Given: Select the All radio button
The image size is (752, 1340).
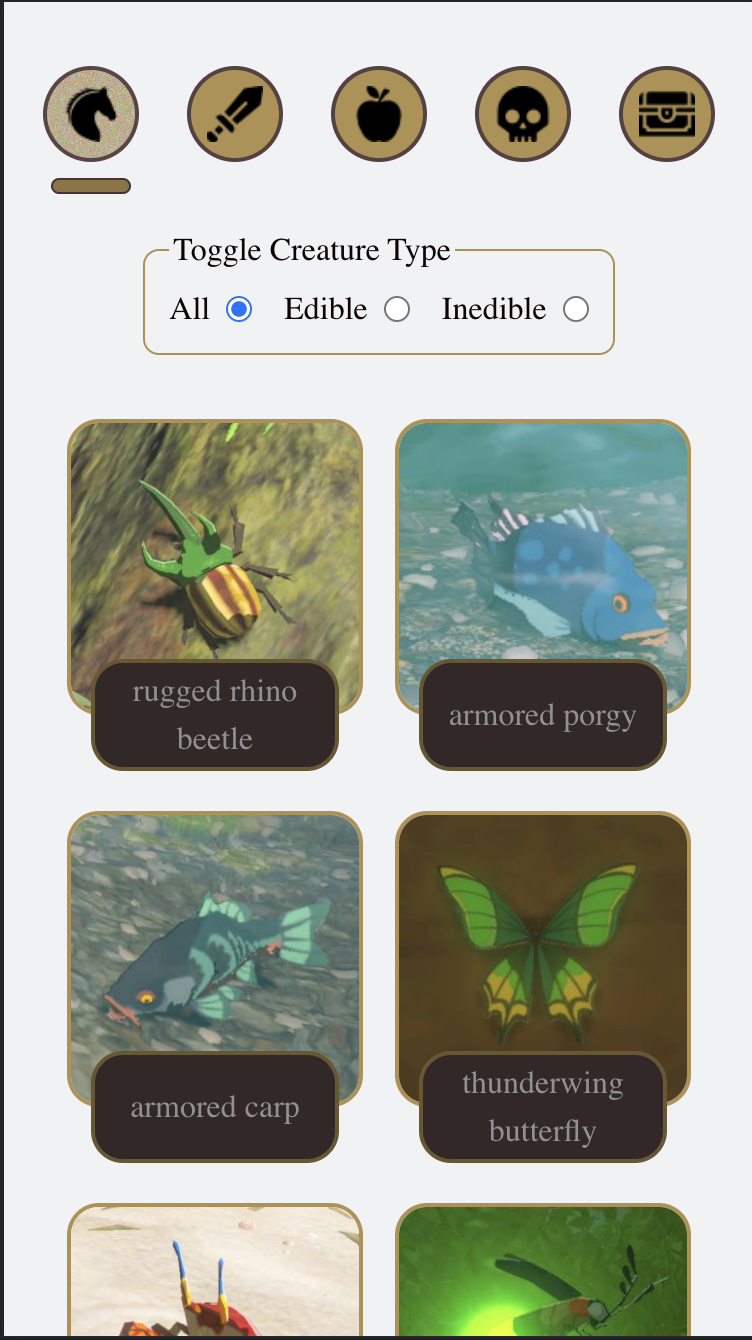Looking at the screenshot, I should (239, 309).
